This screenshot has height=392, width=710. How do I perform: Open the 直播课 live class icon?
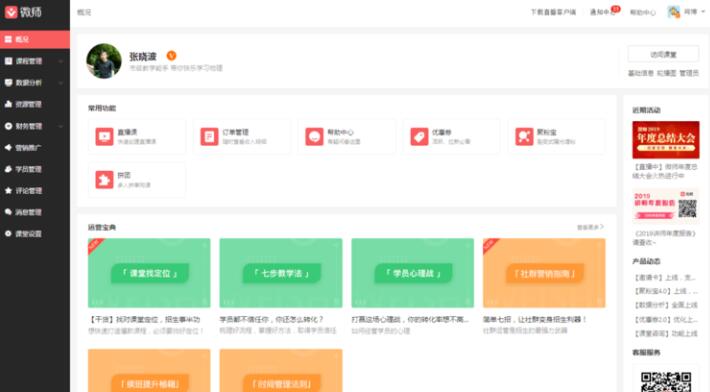pyautogui.click(x=104, y=137)
